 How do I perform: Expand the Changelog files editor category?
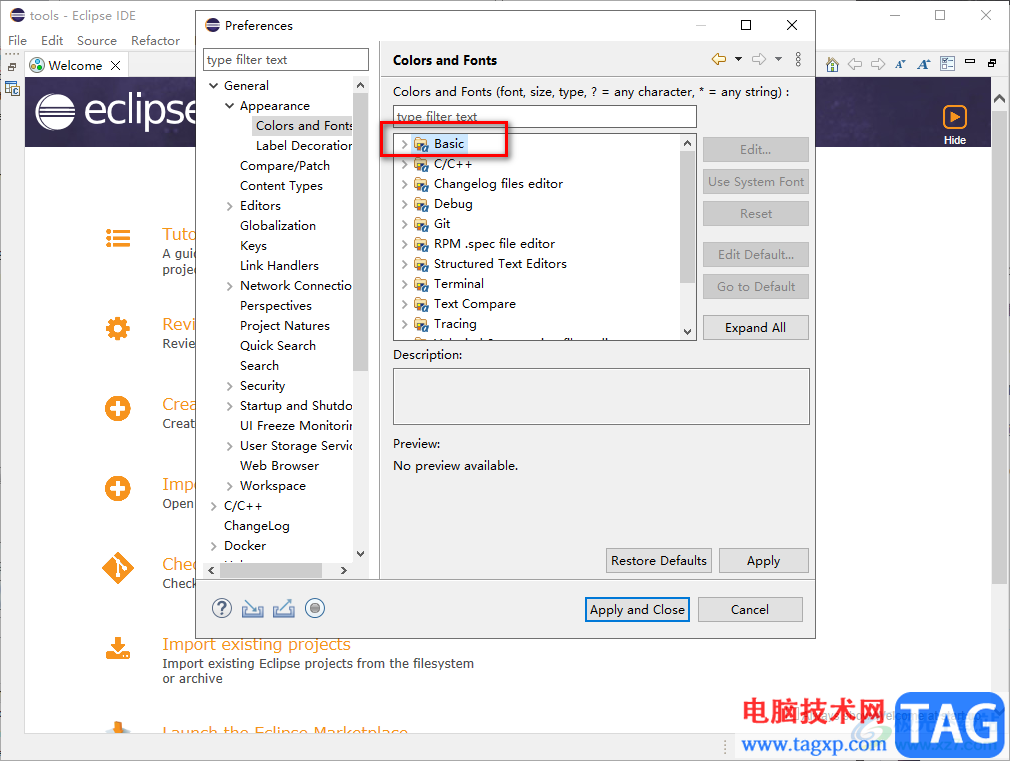point(404,184)
